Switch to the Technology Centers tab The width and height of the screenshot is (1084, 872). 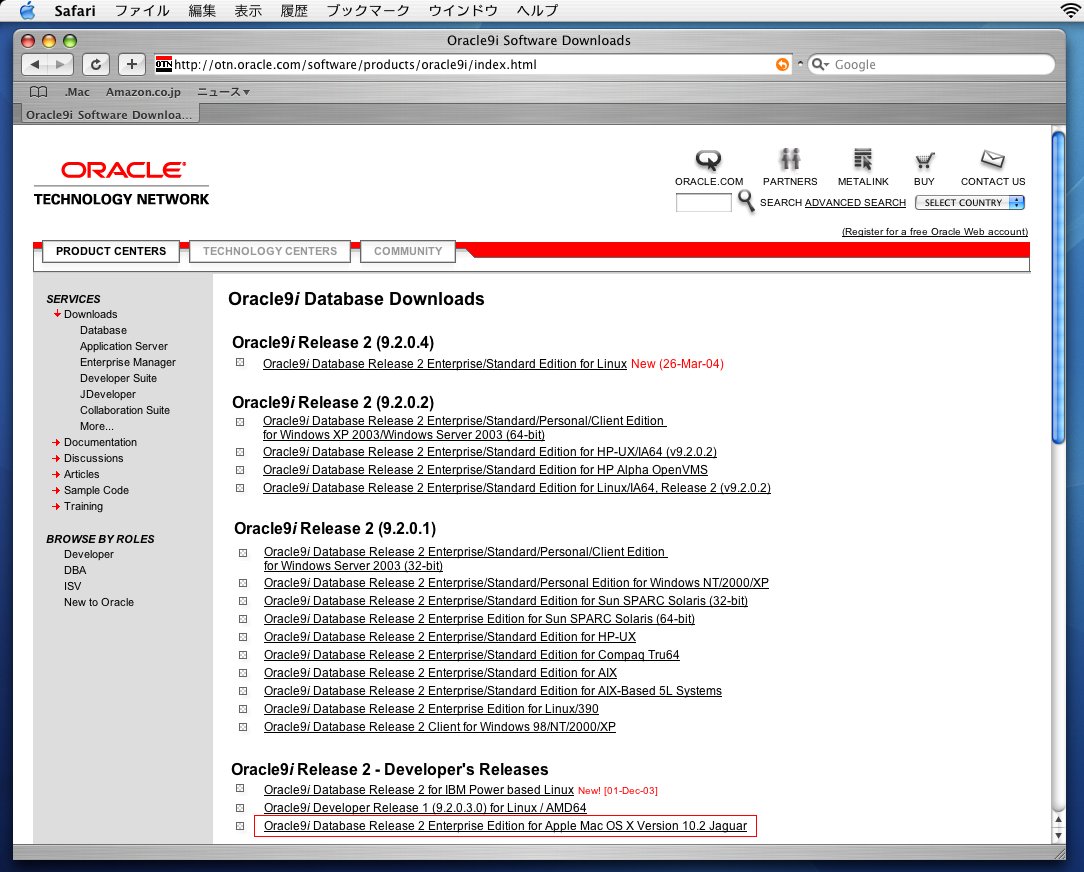point(270,251)
